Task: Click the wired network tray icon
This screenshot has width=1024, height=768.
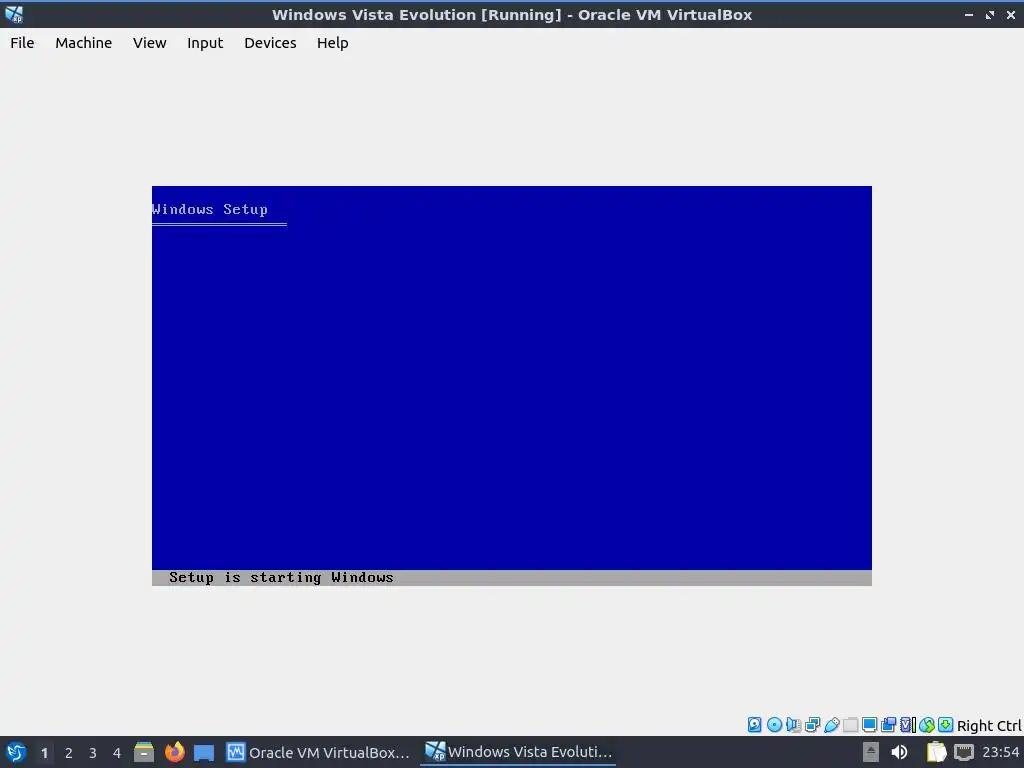Action: pos(964,752)
